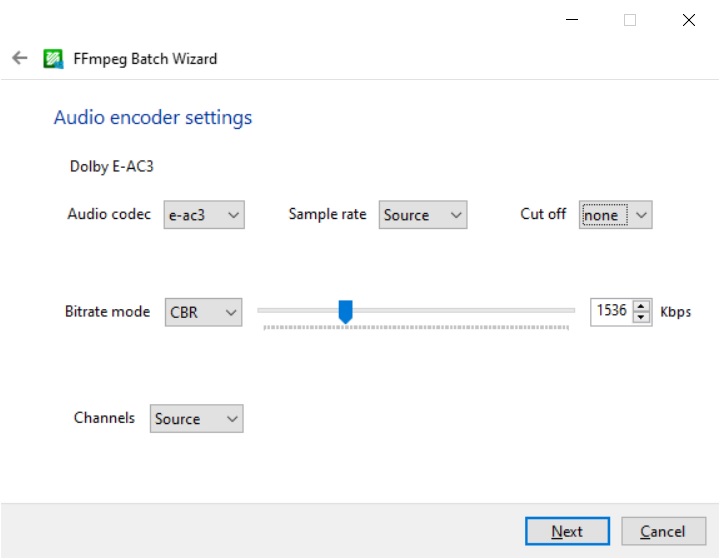Screen dimensions: 720x559
Task: Click the back arrow in the wizard header
Action: [x=19, y=58]
